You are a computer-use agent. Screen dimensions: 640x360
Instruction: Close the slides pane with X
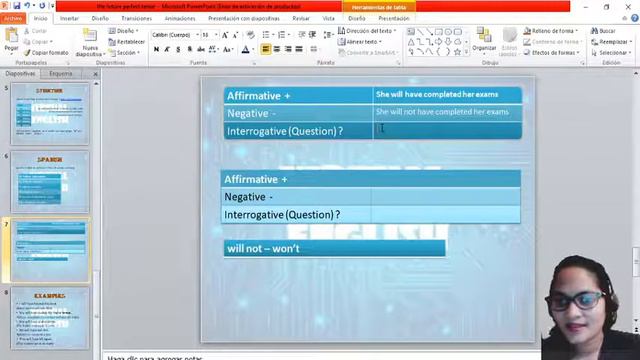click(x=96, y=74)
